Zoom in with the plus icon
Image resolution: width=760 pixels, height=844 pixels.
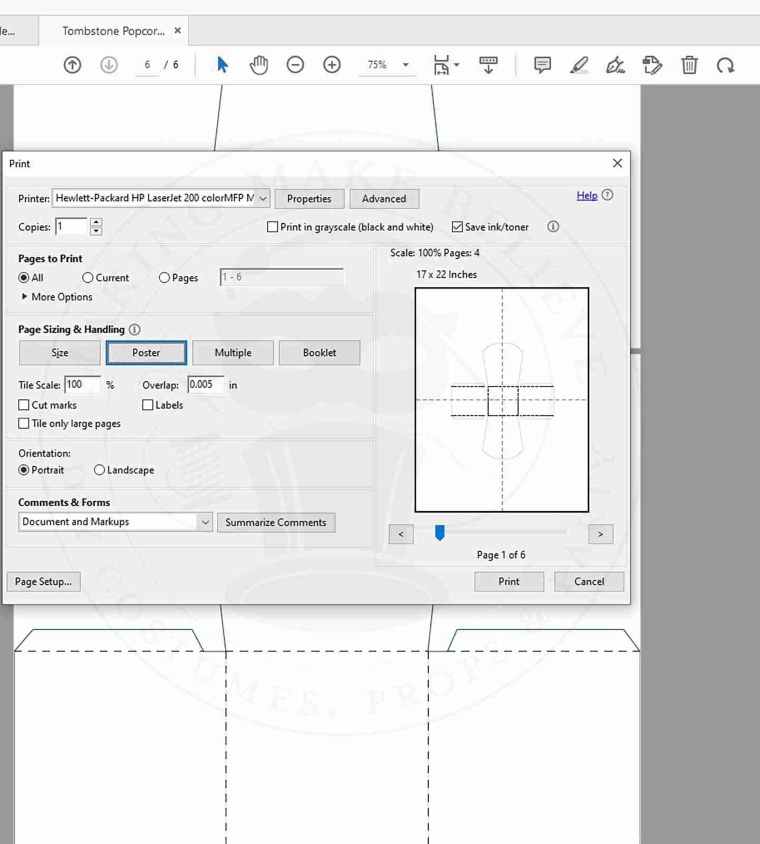[x=332, y=65]
